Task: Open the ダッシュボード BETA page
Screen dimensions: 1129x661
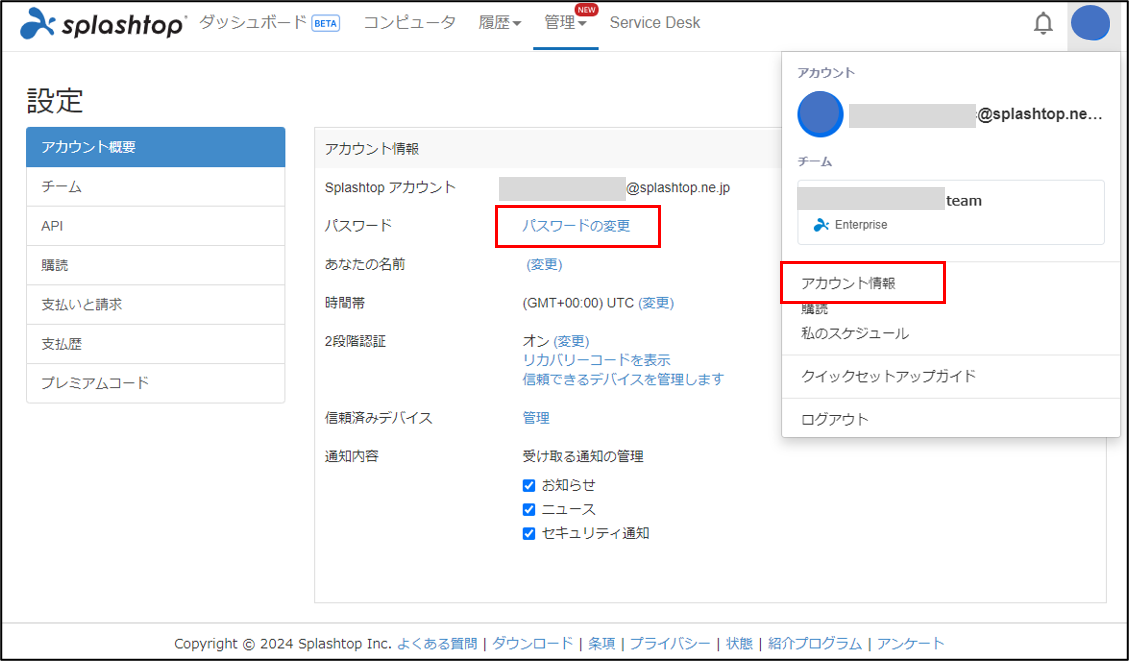Action: tap(269, 23)
